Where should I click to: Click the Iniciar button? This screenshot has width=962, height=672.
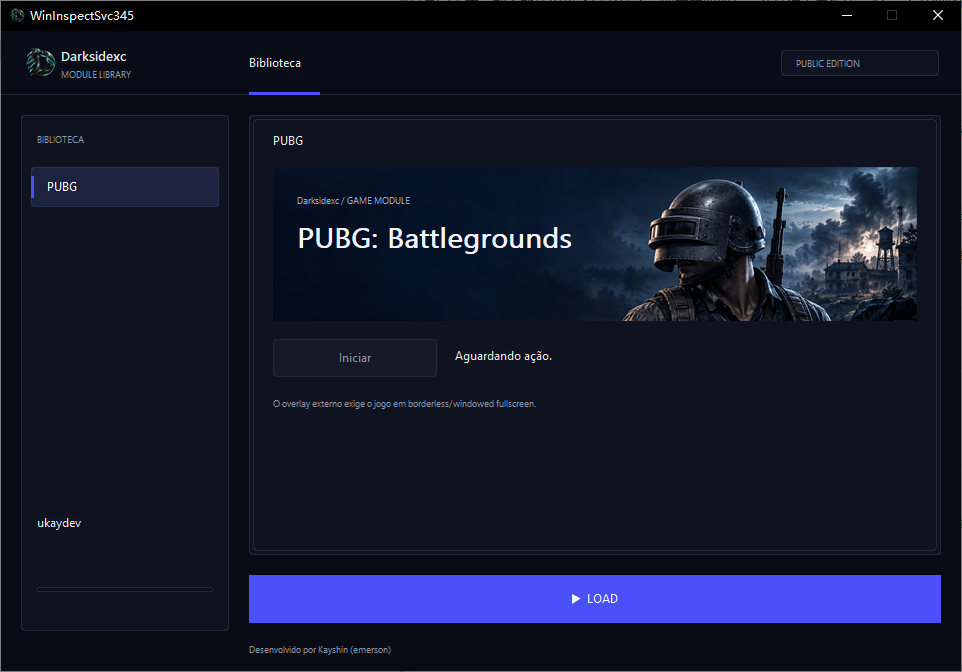click(x=355, y=358)
